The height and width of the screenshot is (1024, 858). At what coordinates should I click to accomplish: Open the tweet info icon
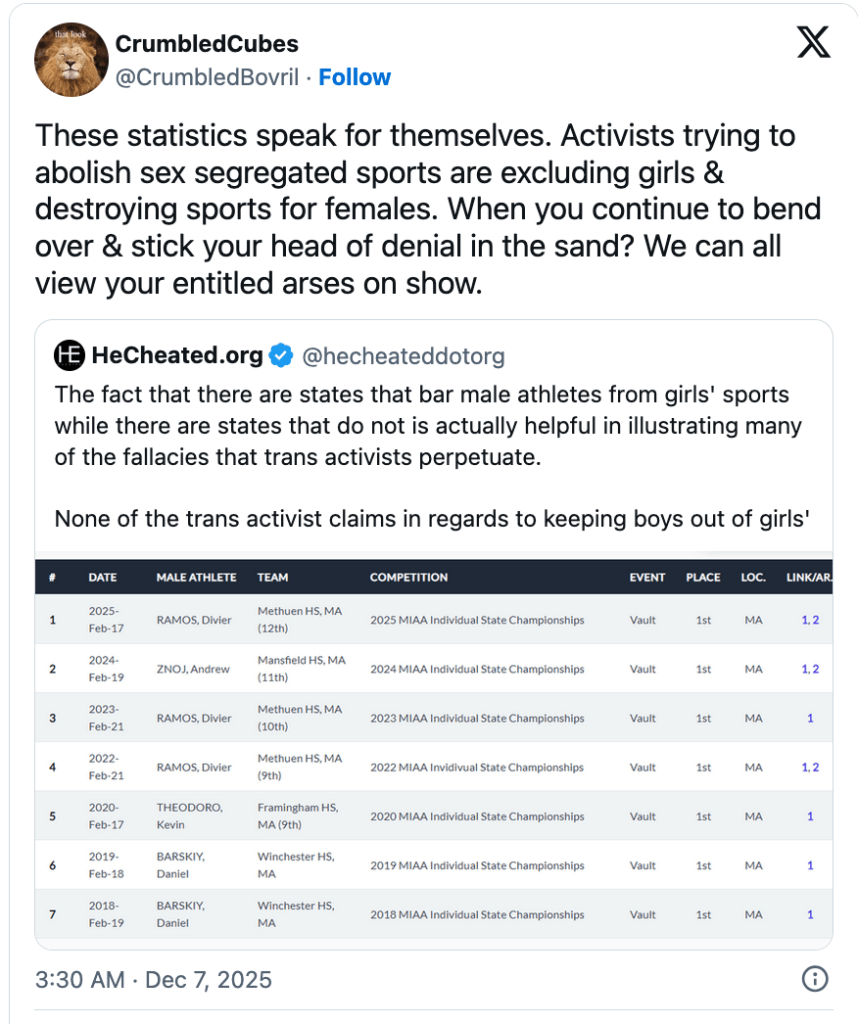tap(816, 978)
